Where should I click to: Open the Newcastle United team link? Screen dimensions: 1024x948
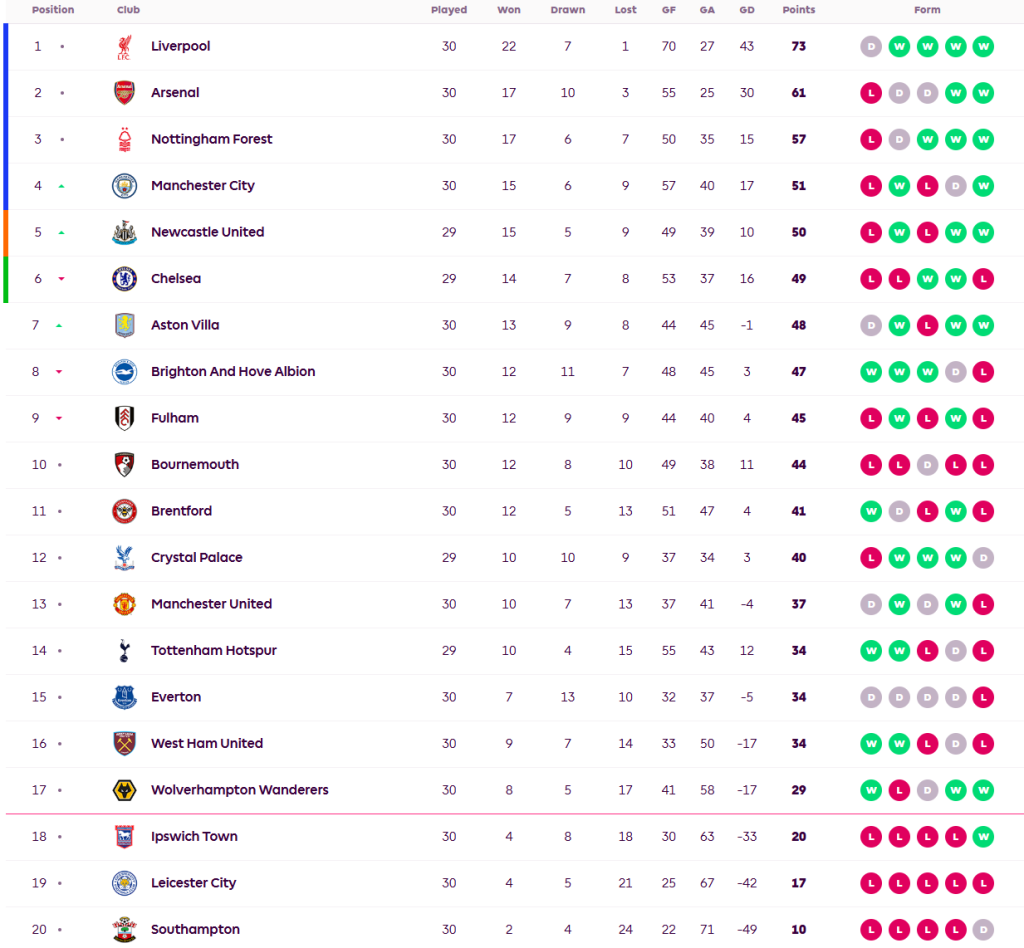tap(207, 232)
